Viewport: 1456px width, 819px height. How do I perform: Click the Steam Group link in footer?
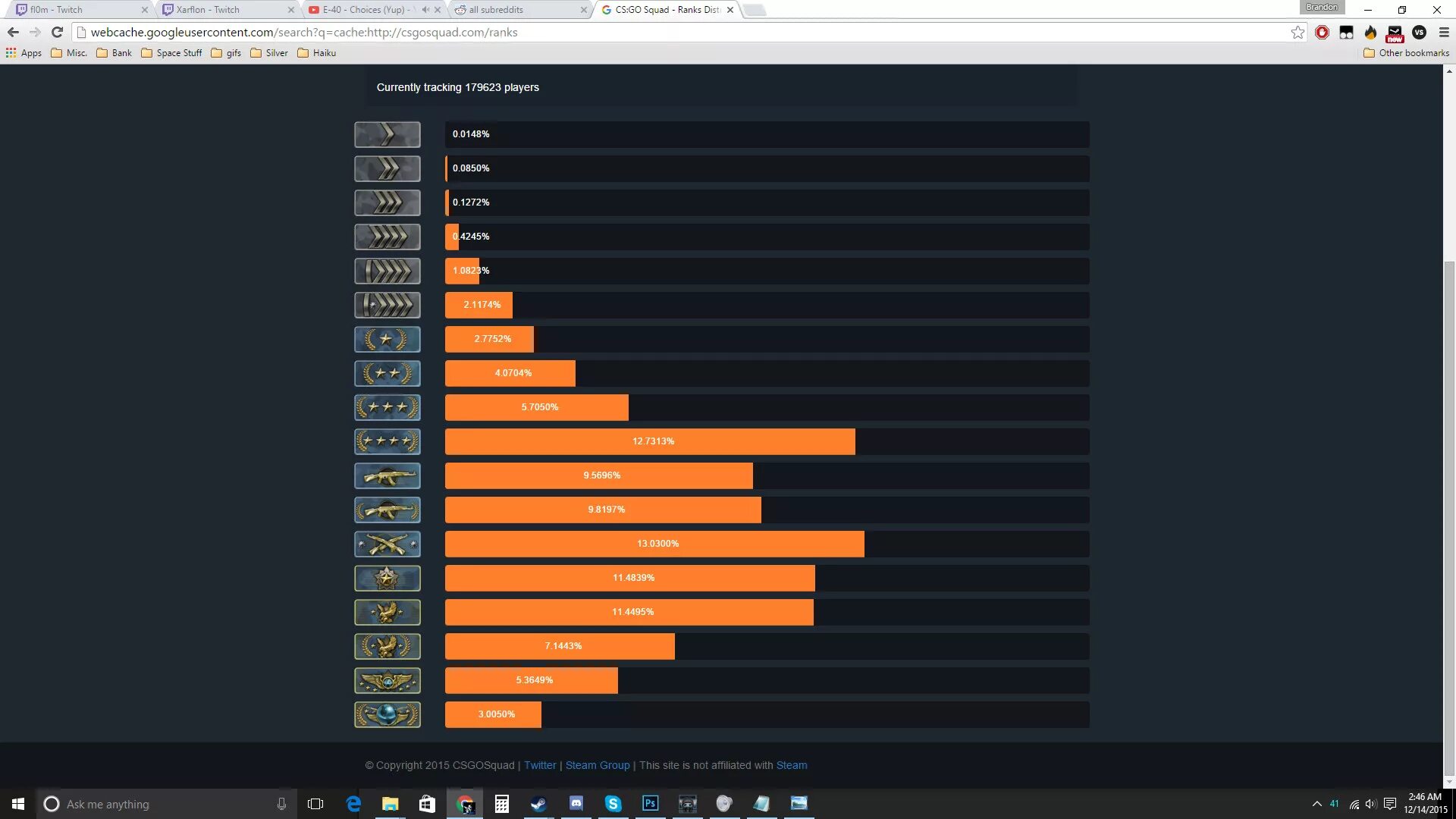pos(597,765)
